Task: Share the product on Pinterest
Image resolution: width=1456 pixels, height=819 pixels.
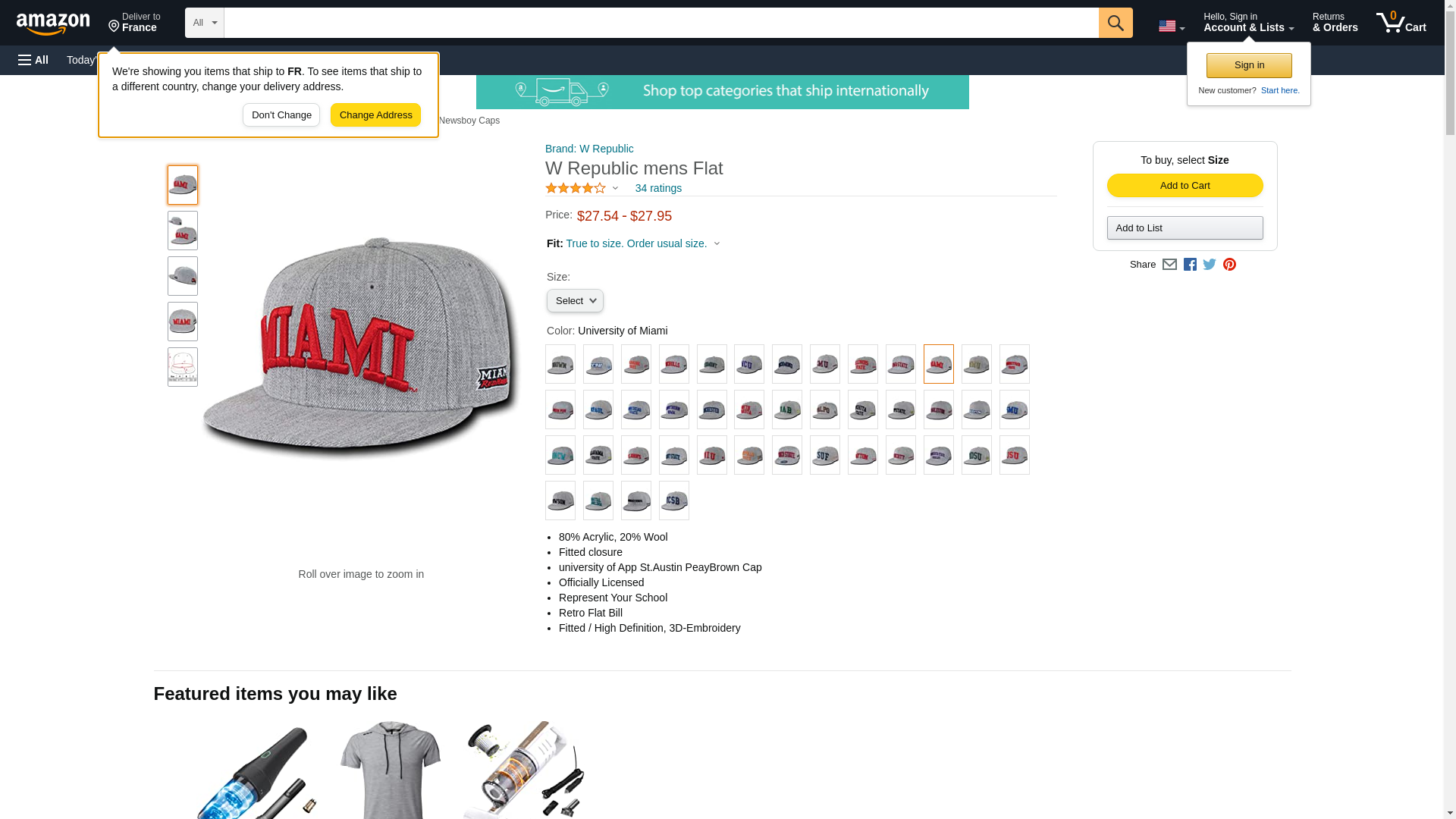Action: pos(1229,265)
